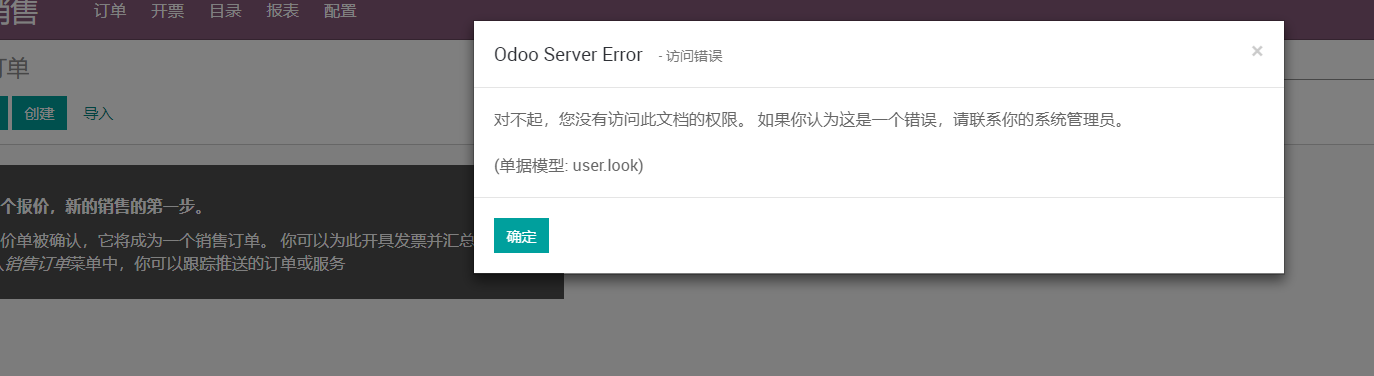Click the 销售订单 italic text in help panel

(38, 264)
